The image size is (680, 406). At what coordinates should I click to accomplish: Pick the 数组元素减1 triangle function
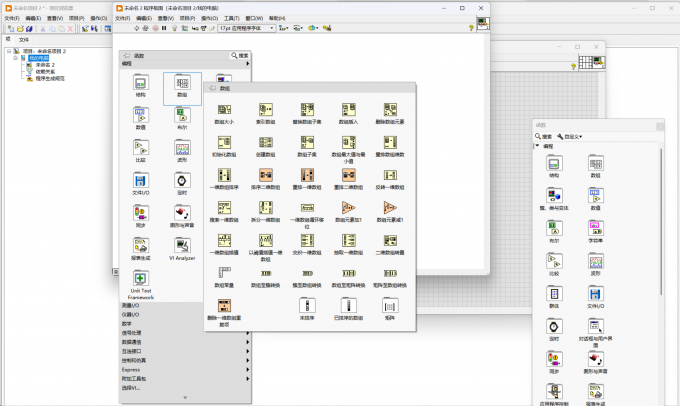tap(390, 208)
